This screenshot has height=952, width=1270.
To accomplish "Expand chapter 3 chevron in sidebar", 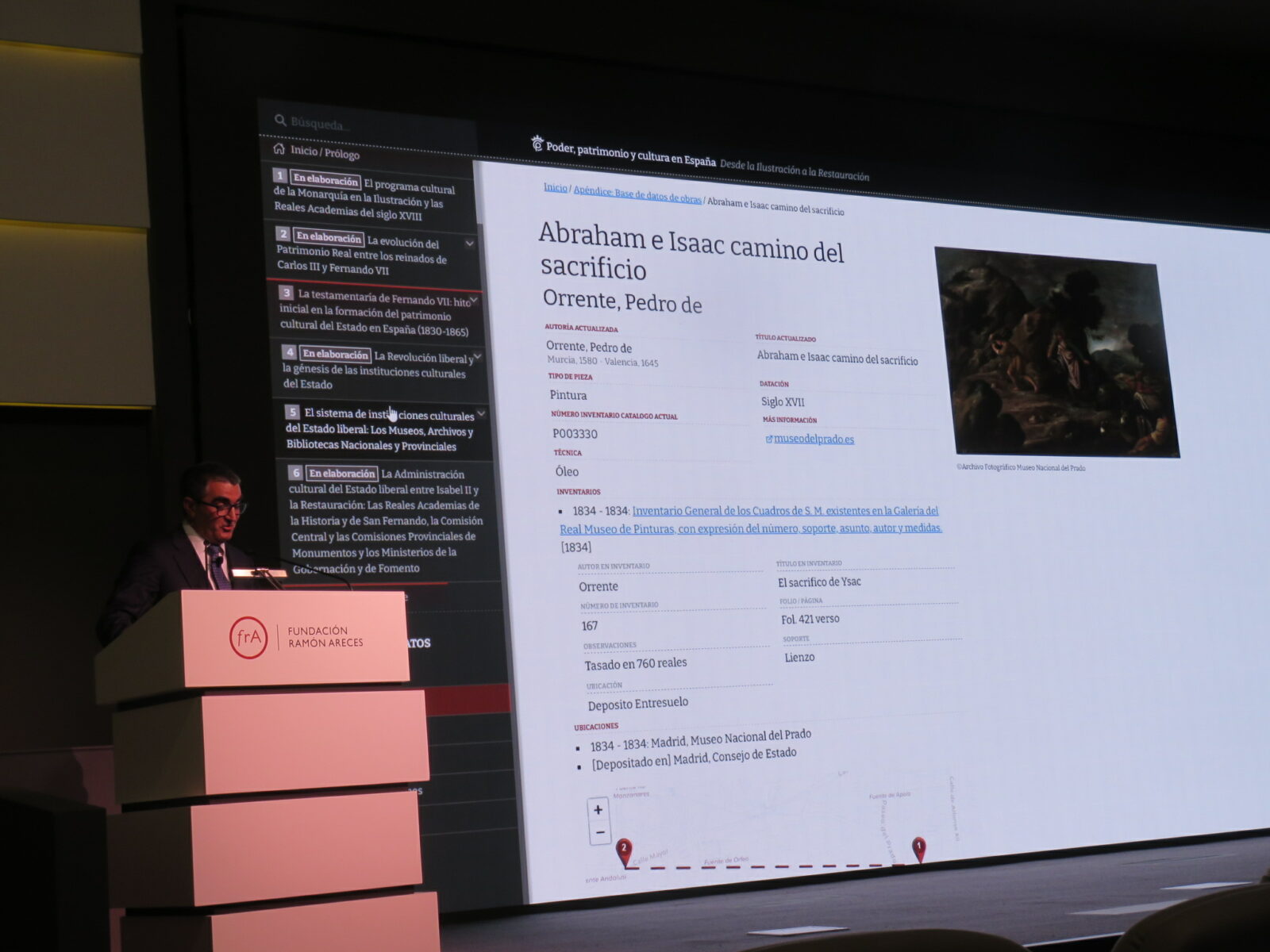I will pos(475,301).
